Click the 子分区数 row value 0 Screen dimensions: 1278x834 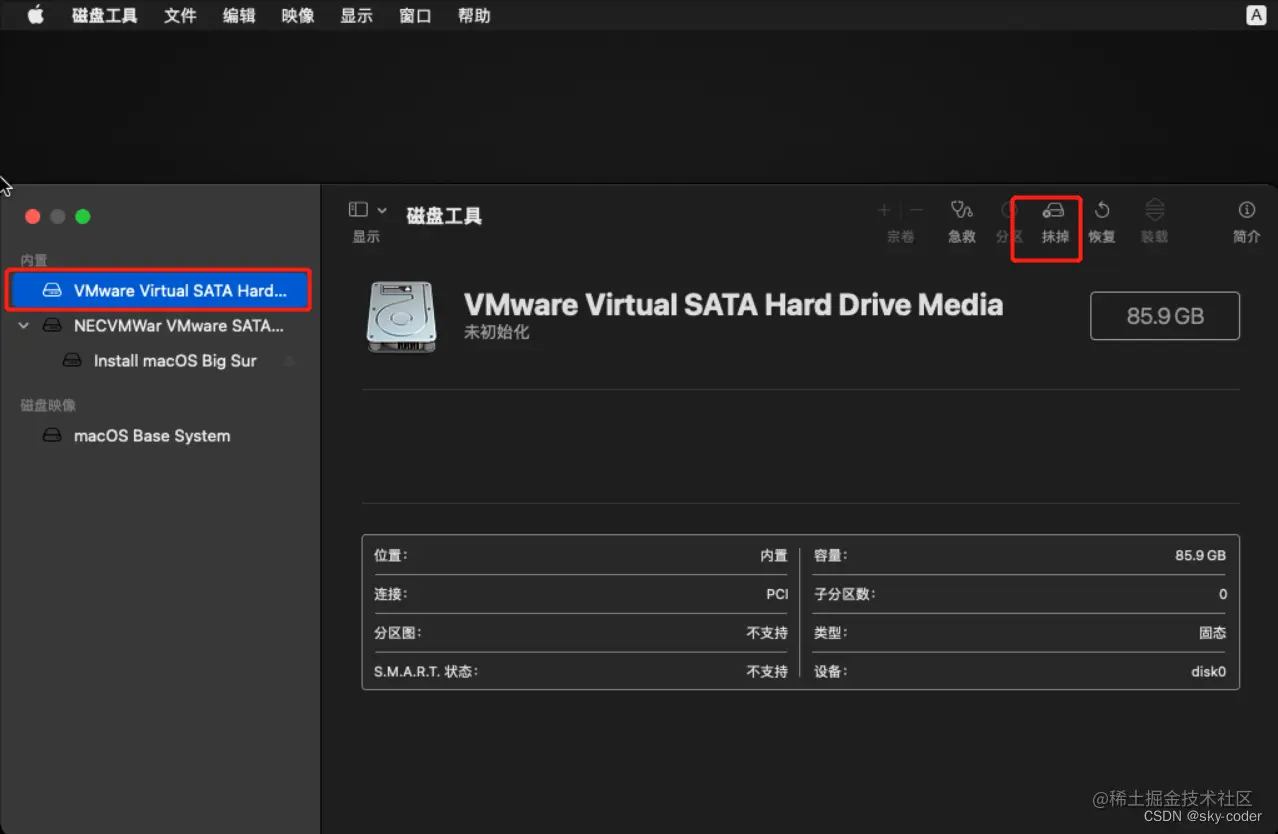pyautogui.click(x=1223, y=594)
